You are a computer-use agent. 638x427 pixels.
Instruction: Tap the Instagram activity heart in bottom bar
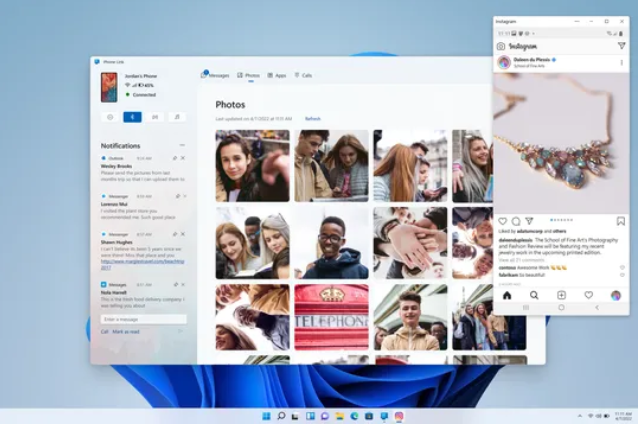[588, 295]
